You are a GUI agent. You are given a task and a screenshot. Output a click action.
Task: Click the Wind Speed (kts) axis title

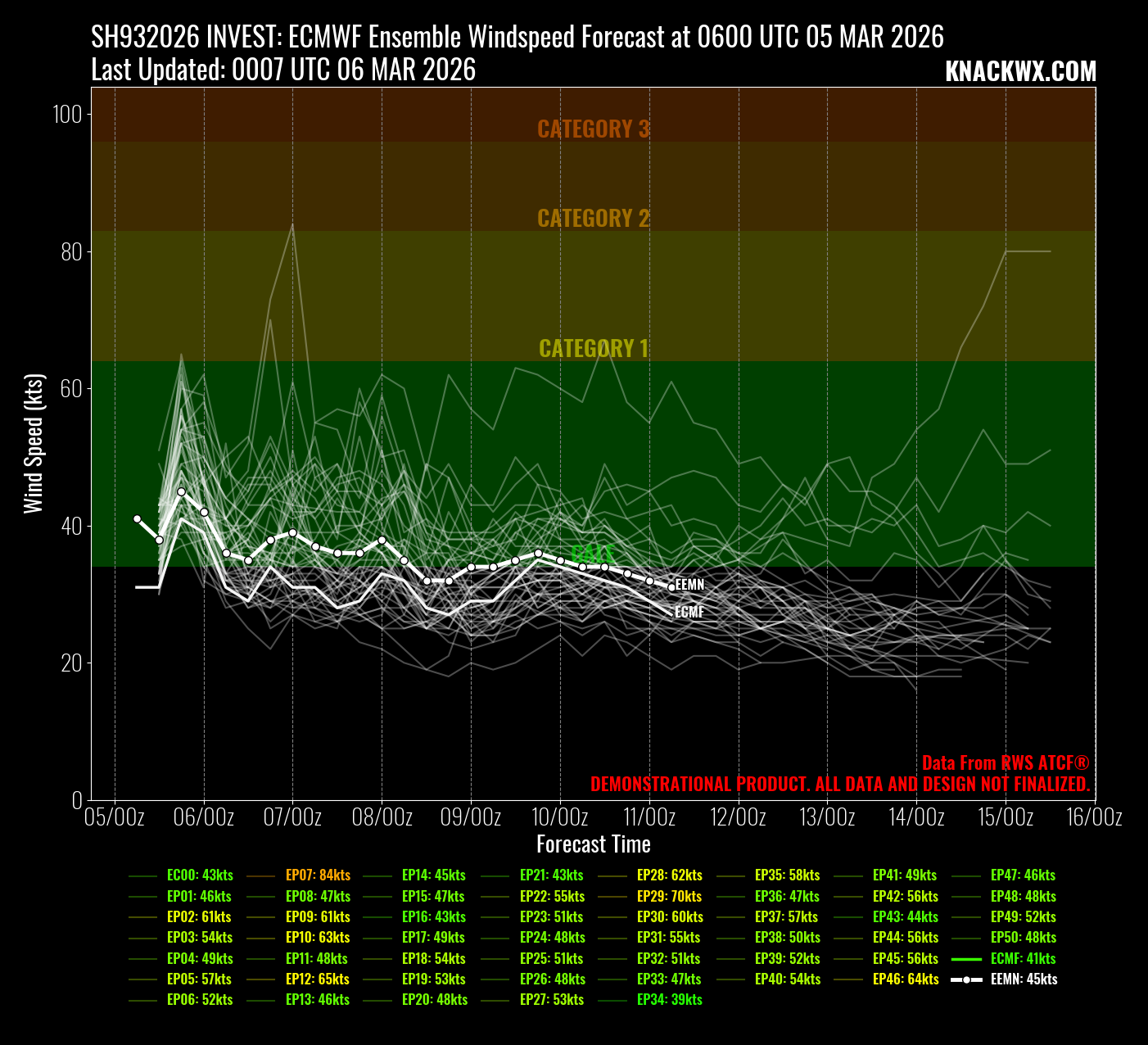34,443
